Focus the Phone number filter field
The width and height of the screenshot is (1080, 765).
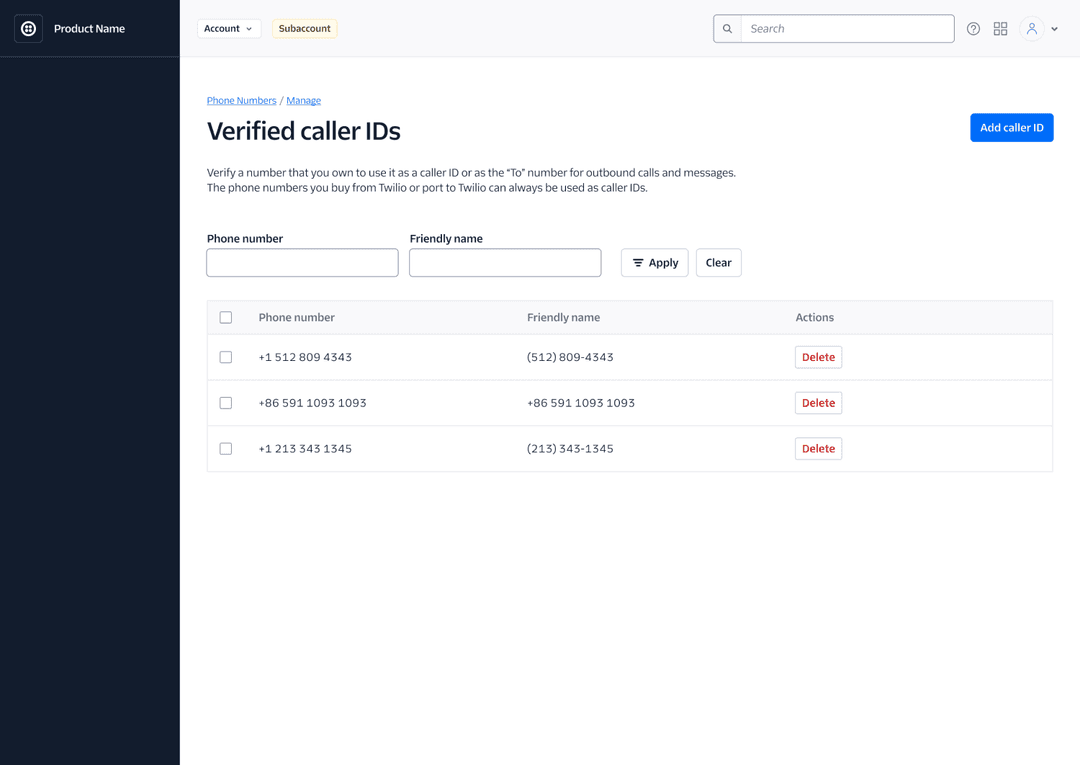[x=302, y=263]
